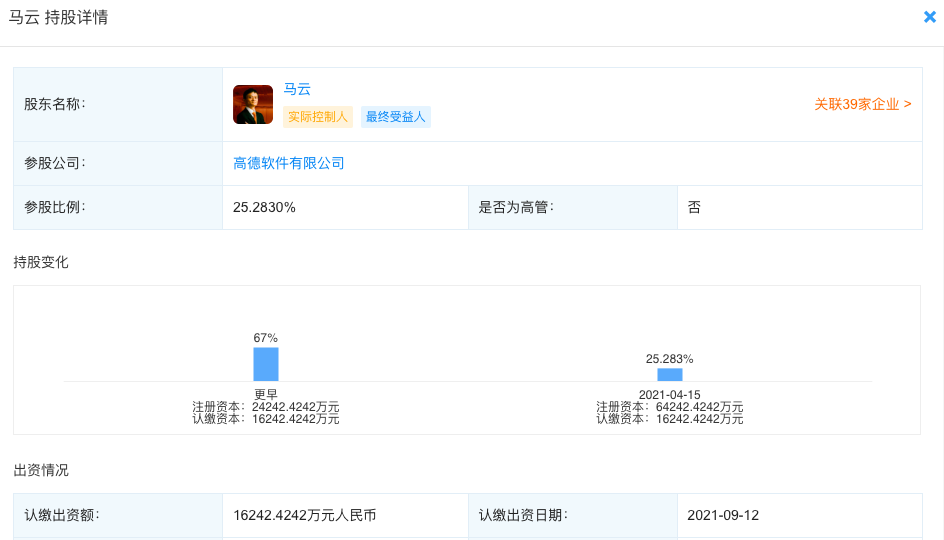
Task: Open 关联39家企业 related companies link
Action: point(863,104)
